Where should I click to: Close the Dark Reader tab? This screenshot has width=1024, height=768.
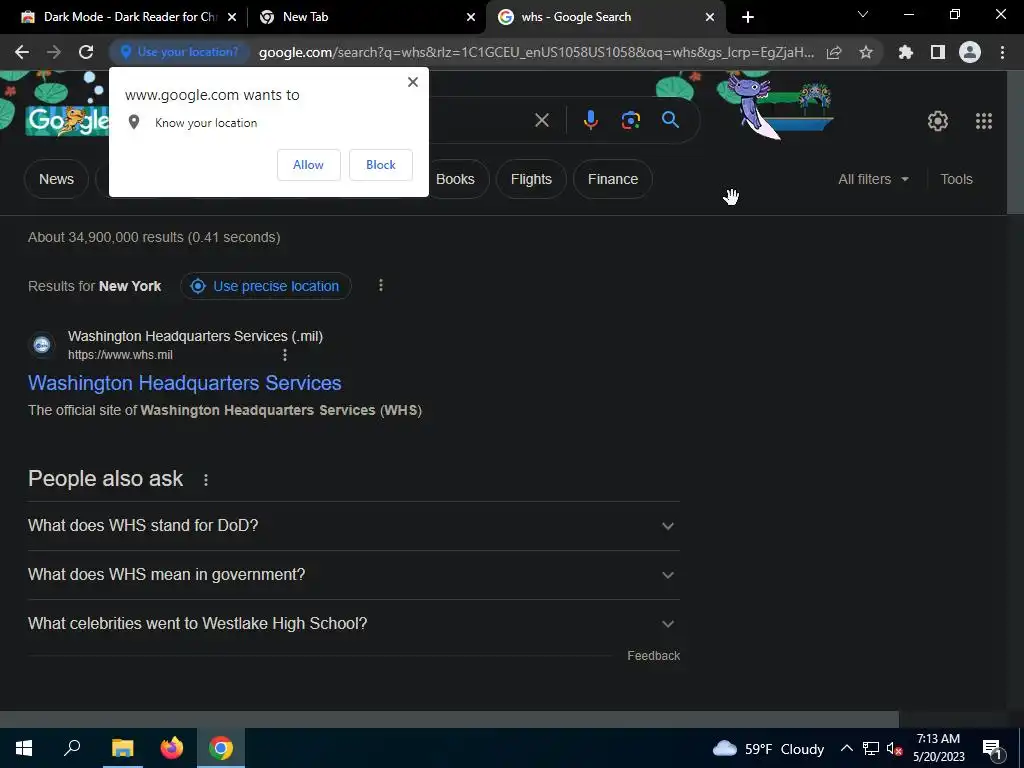232,17
